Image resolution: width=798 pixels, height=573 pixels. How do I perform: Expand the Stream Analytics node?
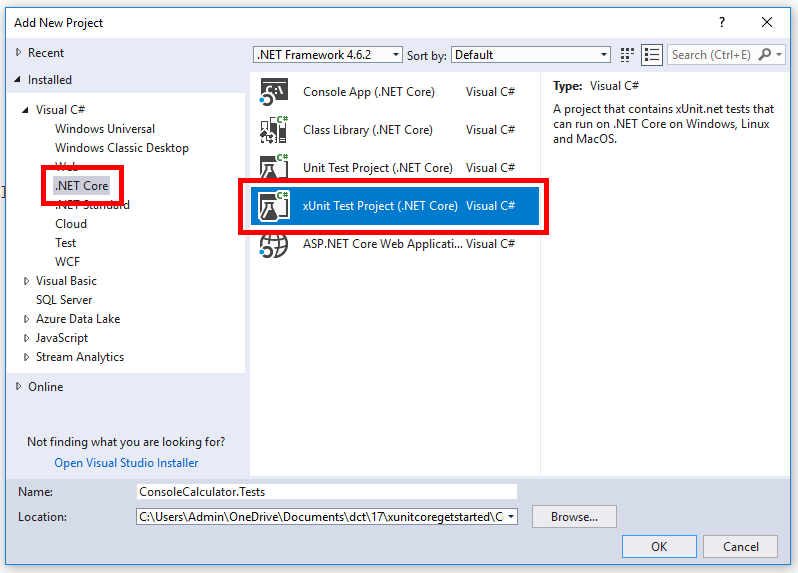(x=26, y=357)
